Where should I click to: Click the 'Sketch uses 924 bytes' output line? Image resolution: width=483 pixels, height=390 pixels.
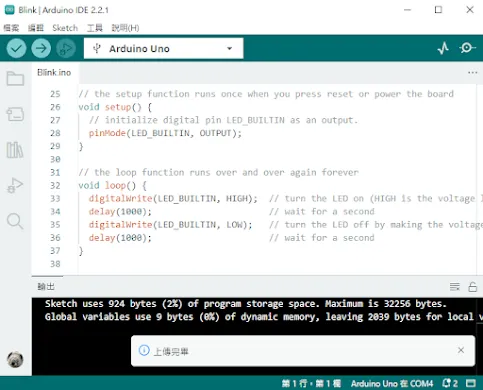click(x=245, y=304)
